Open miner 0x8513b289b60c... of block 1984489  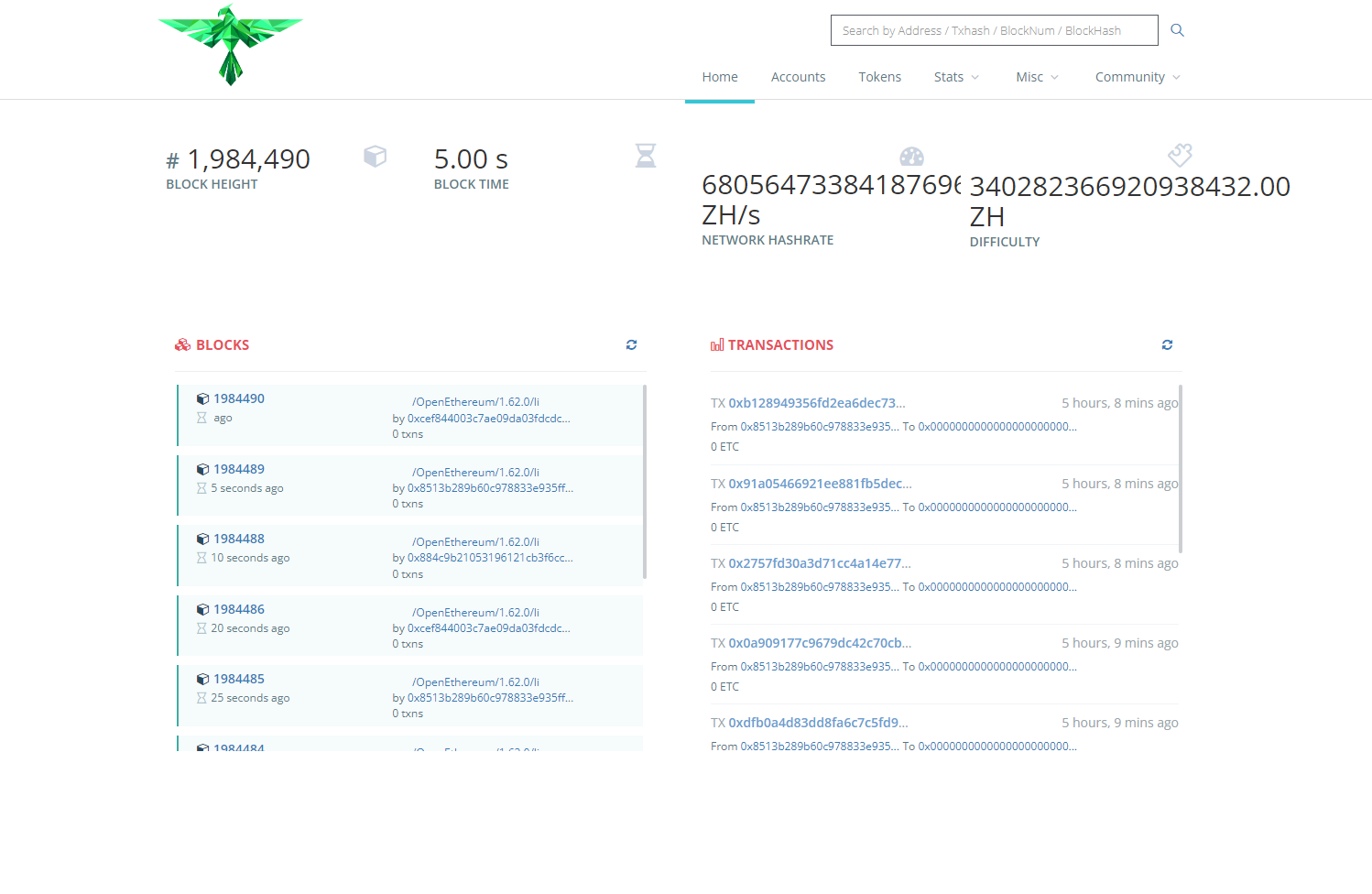pyautogui.click(x=490, y=488)
